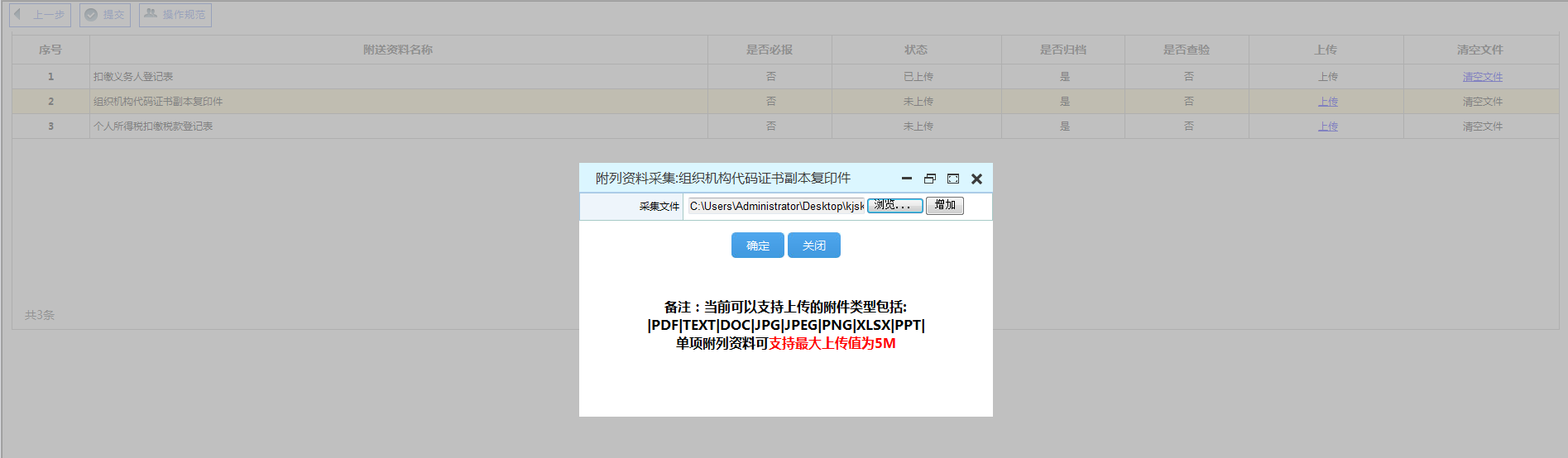Click the 附送资料名称 column header
1568x458 pixels.
tap(398, 50)
